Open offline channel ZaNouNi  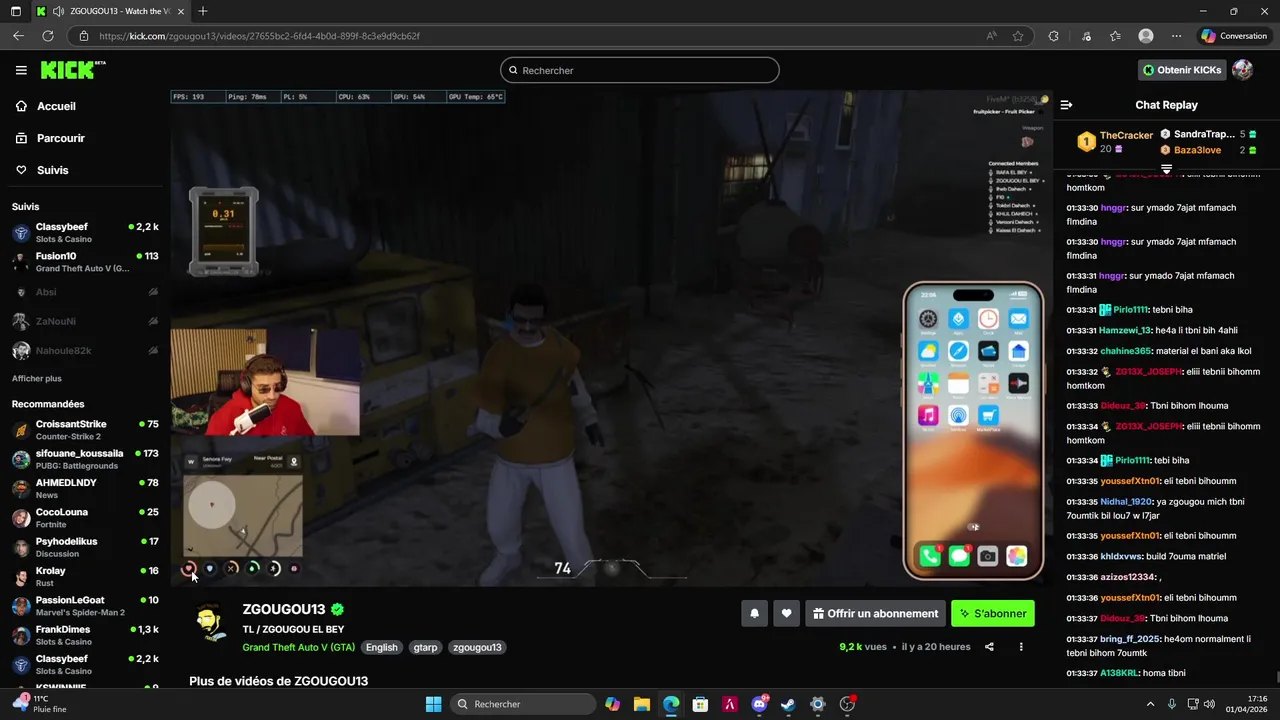click(84, 321)
